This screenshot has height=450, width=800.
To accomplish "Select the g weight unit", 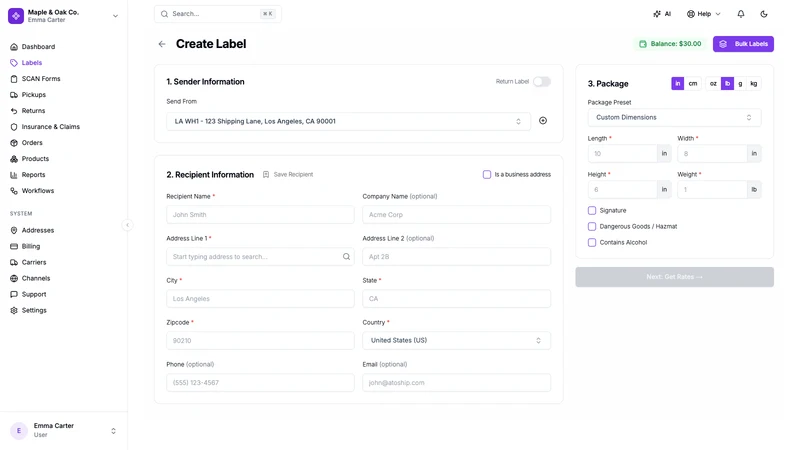I will click(740, 84).
